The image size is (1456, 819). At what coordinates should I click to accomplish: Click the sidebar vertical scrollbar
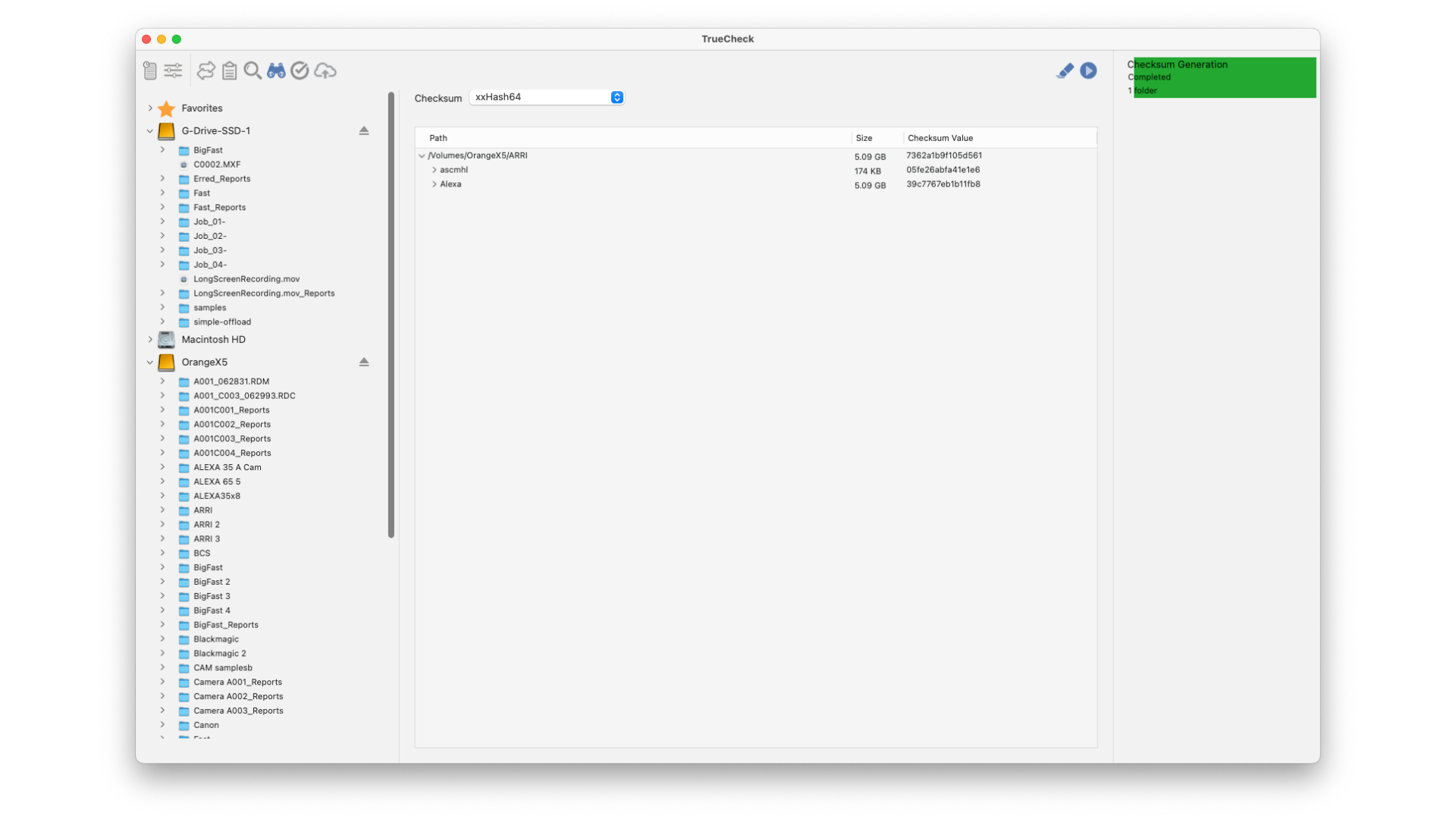pyautogui.click(x=391, y=315)
